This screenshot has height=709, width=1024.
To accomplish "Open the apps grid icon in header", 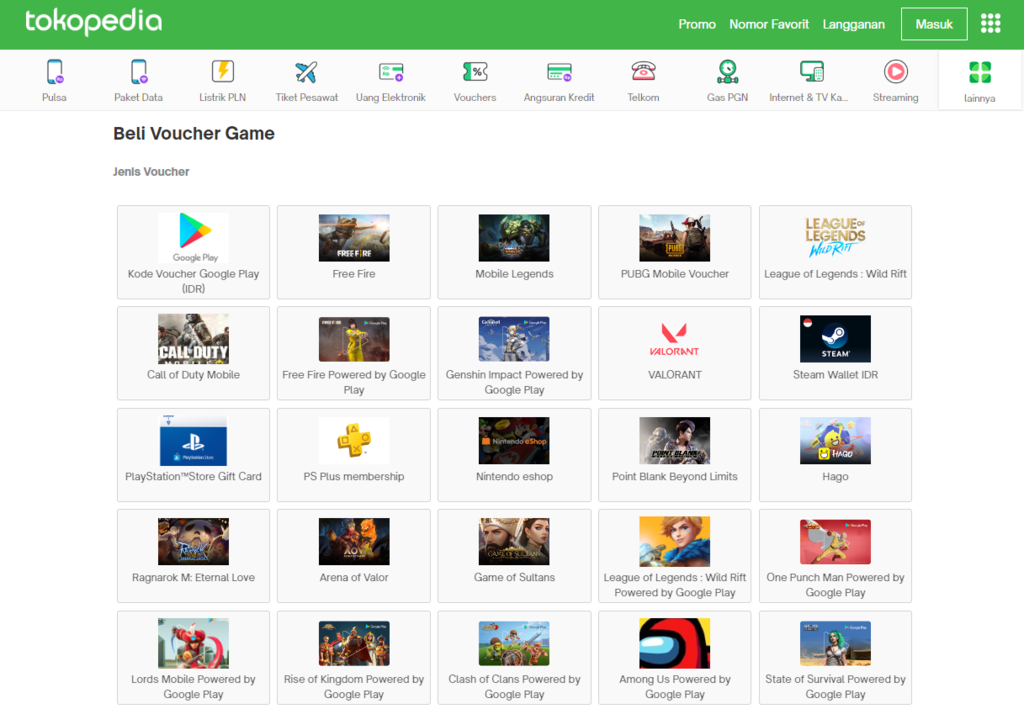I will (x=991, y=24).
